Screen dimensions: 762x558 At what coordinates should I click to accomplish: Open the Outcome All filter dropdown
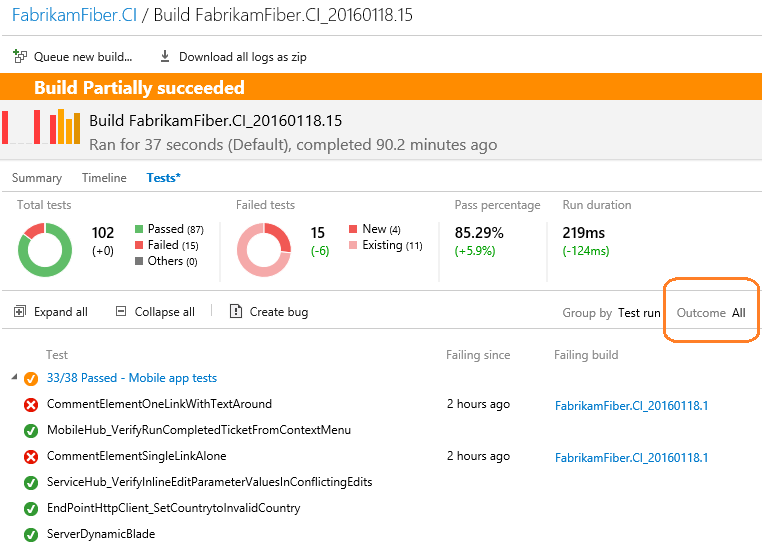point(711,313)
